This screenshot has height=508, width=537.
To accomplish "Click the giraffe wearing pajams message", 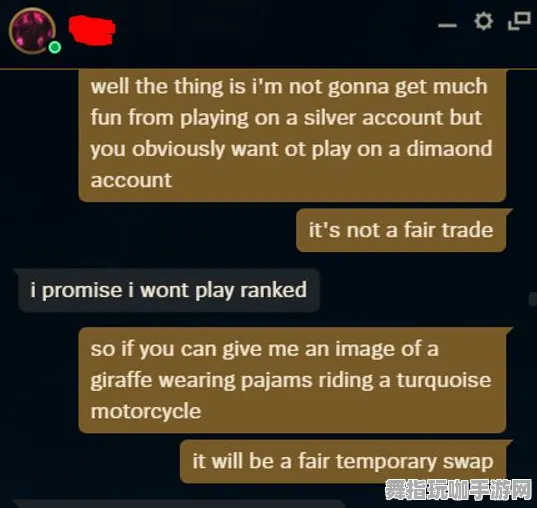I will [x=292, y=380].
